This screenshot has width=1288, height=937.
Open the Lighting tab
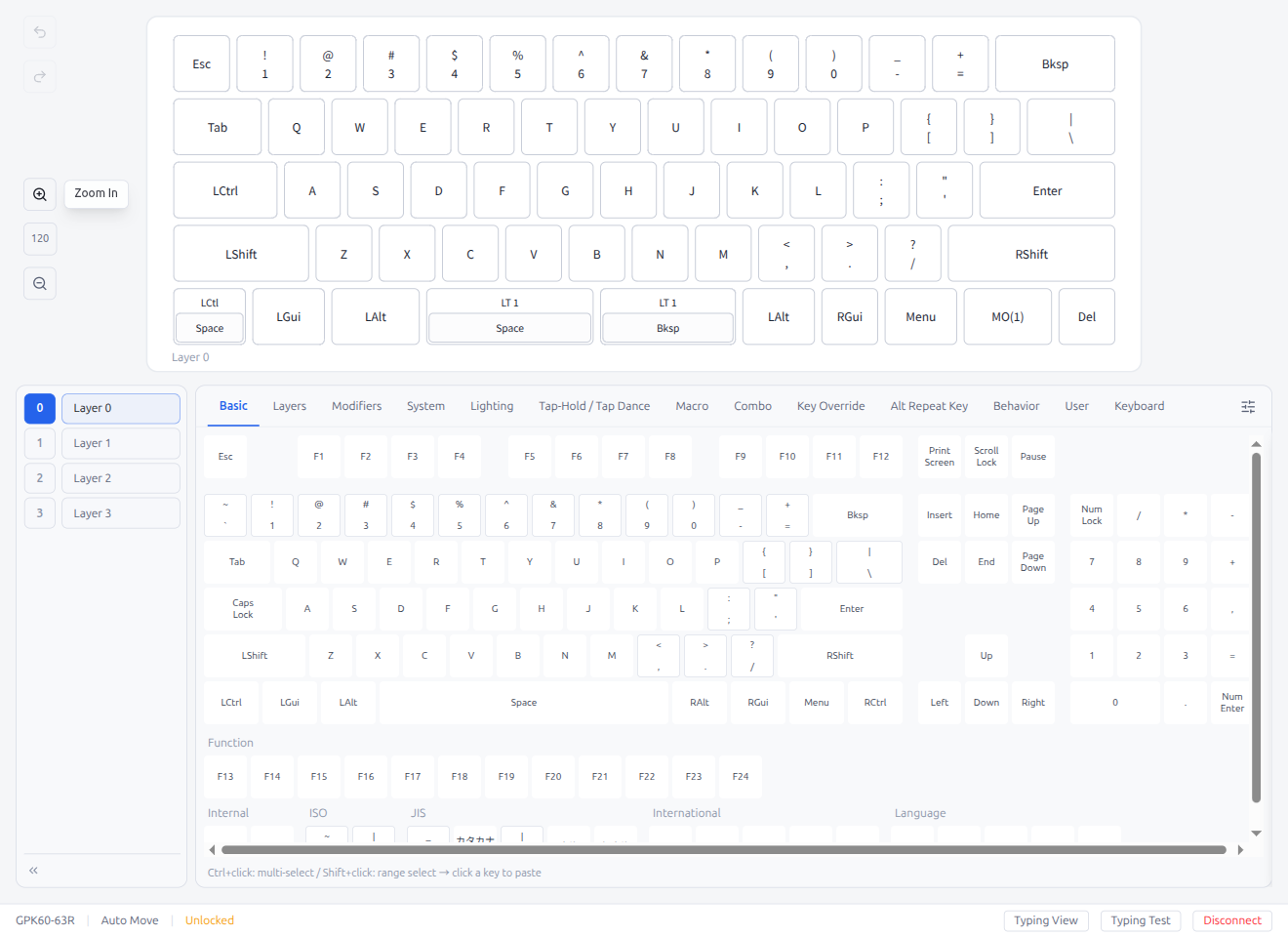pos(492,406)
